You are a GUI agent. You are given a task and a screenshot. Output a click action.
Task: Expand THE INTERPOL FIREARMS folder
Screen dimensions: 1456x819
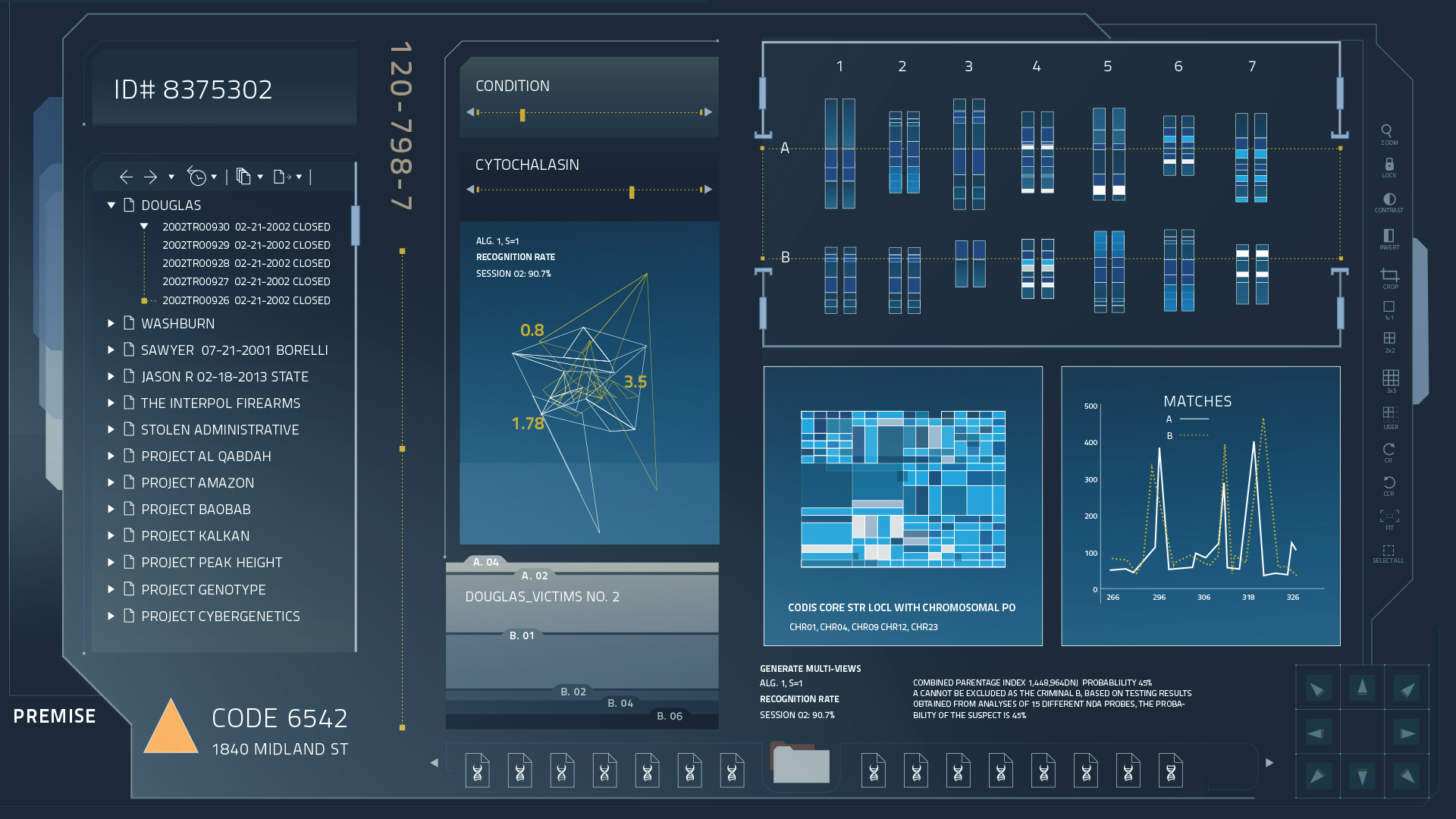111,403
